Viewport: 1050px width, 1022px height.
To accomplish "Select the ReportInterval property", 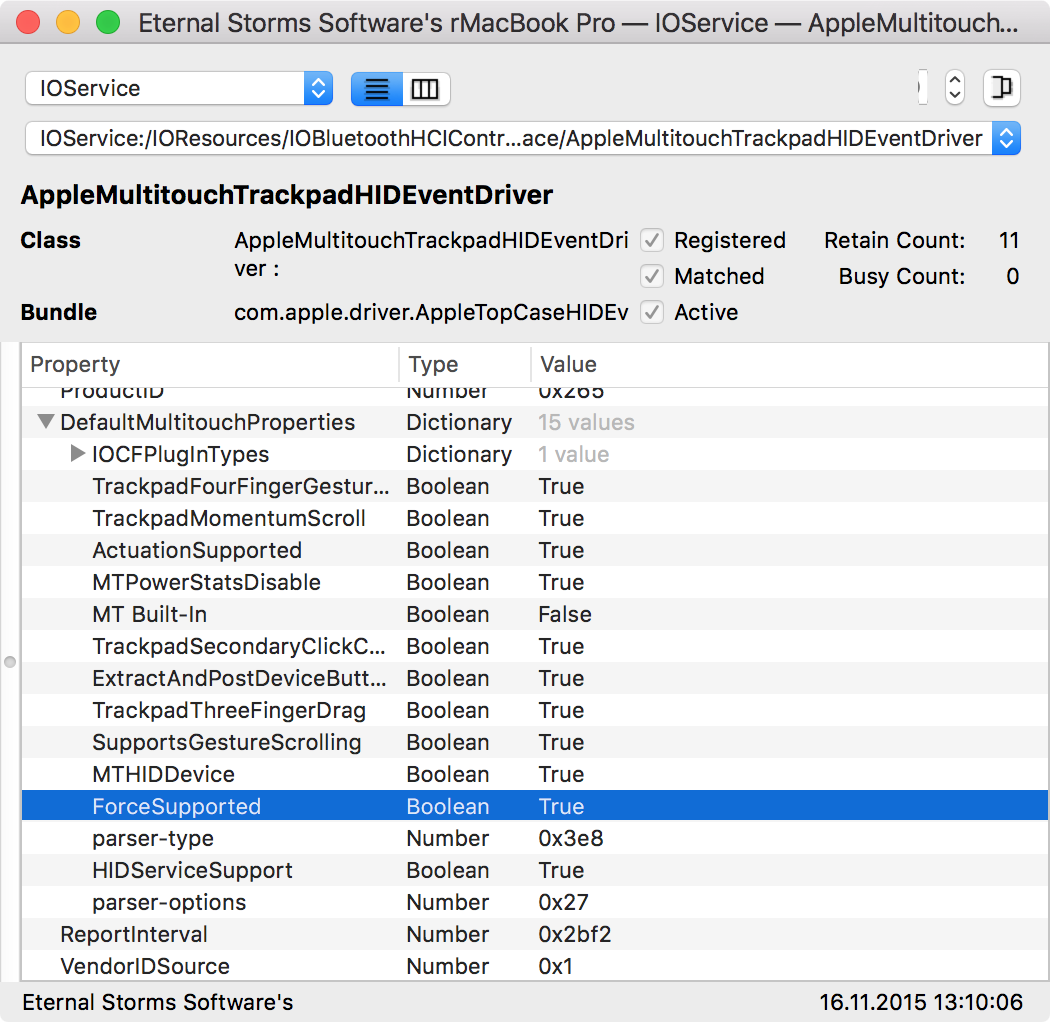I will coord(534,934).
